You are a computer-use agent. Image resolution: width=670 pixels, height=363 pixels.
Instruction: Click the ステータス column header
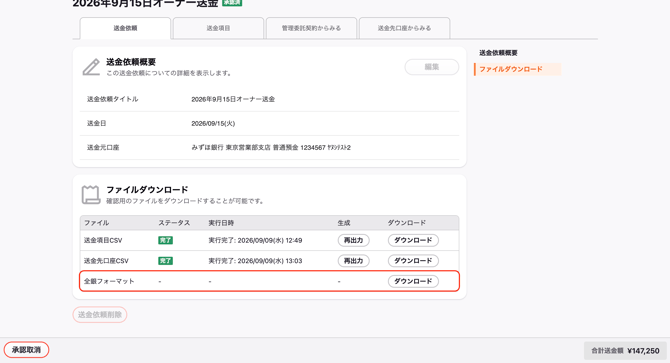tap(174, 223)
